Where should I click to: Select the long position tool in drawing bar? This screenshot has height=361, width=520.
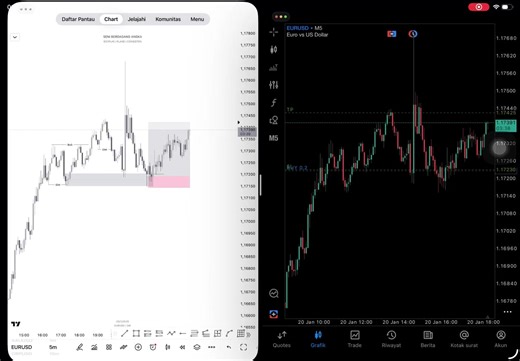click(148, 333)
